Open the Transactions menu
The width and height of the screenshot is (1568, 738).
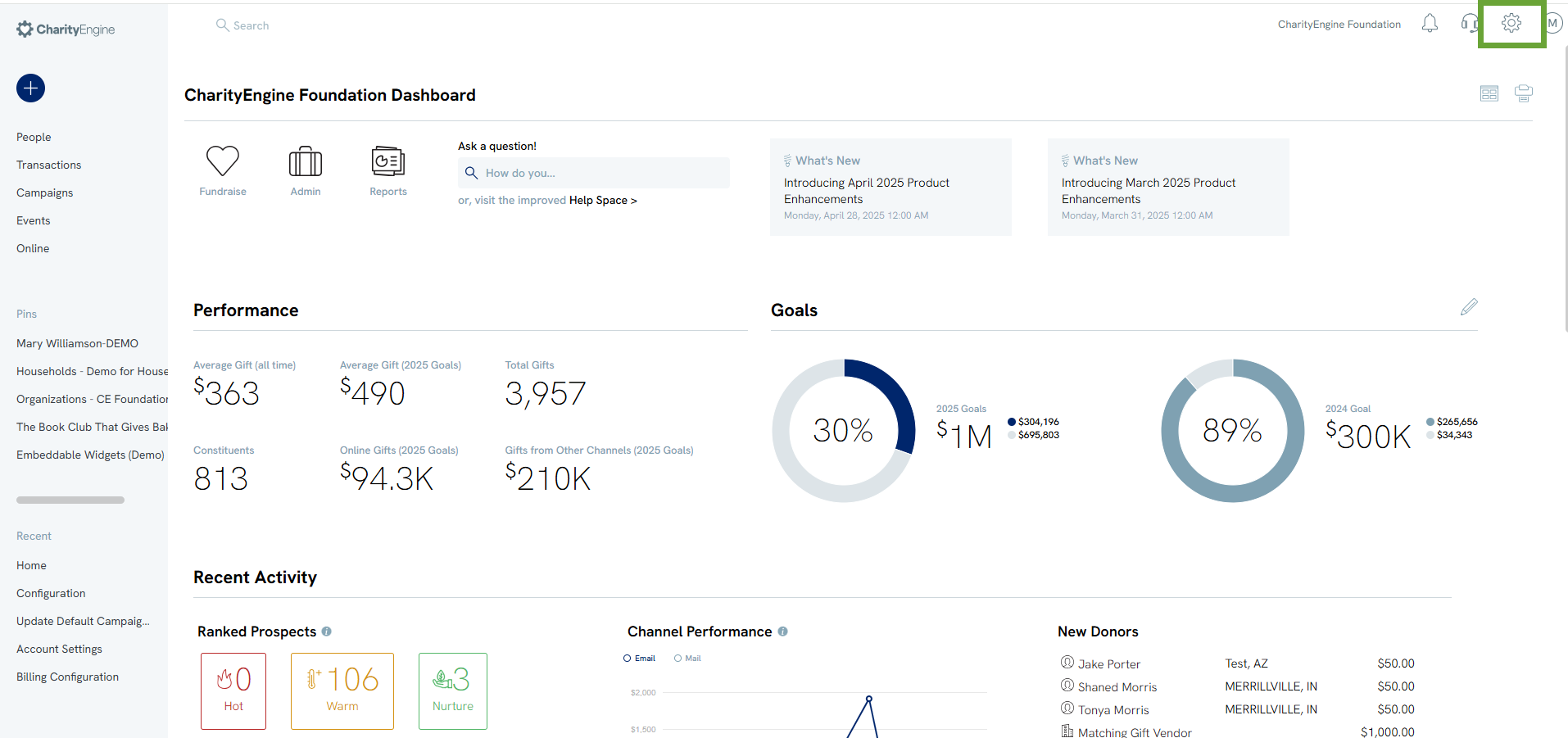tap(49, 165)
